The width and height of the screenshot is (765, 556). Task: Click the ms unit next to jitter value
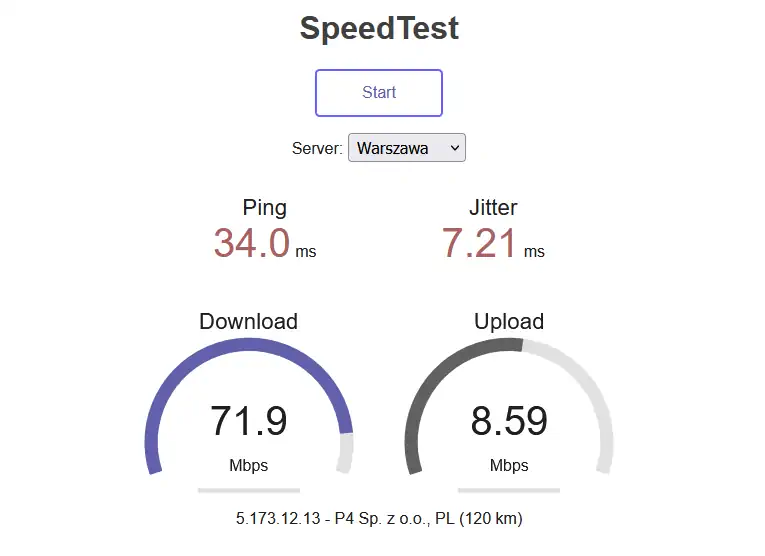pyautogui.click(x=534, y=252)
